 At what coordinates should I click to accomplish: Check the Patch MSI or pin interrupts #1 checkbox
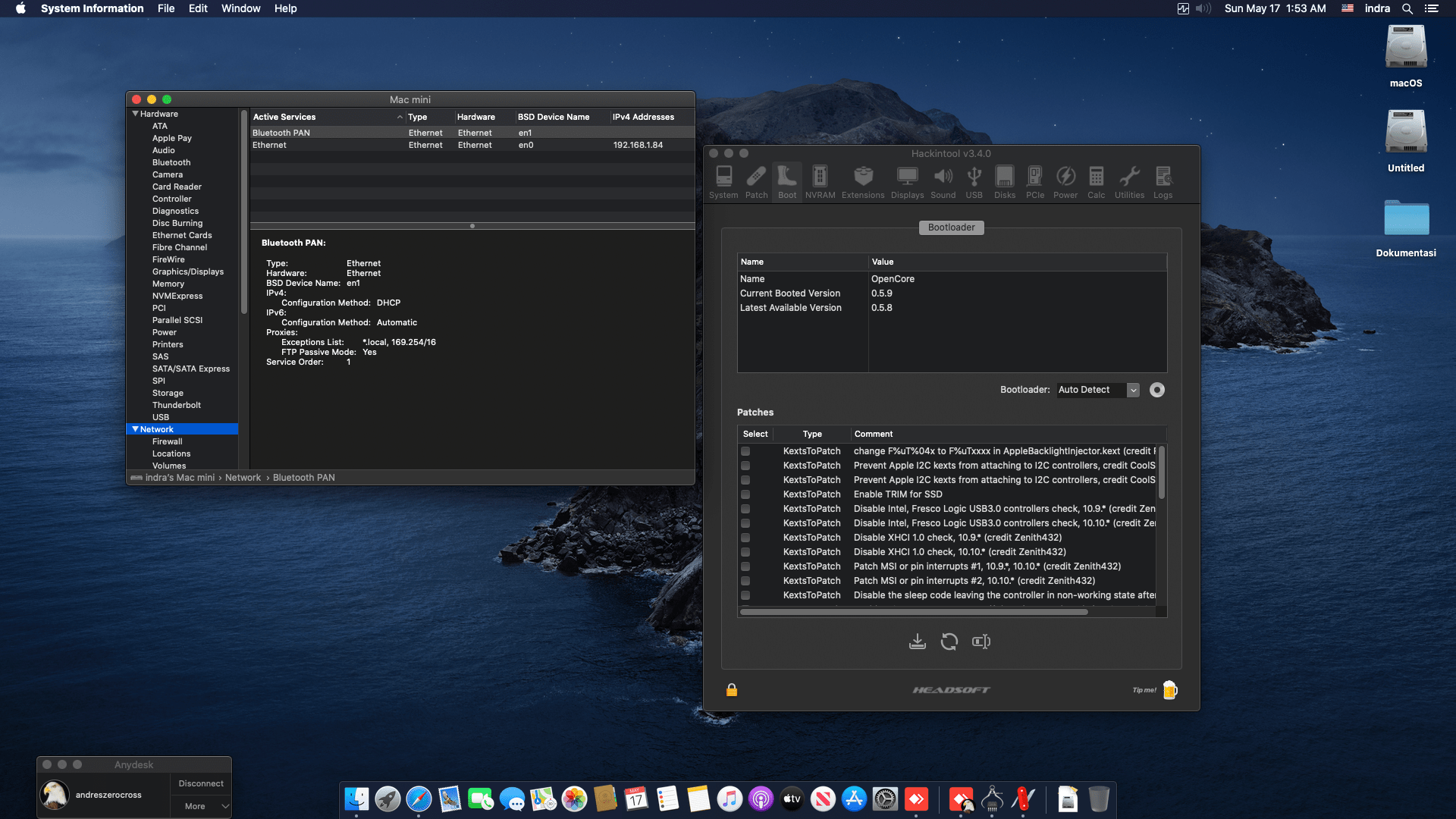tap(745, 566)
